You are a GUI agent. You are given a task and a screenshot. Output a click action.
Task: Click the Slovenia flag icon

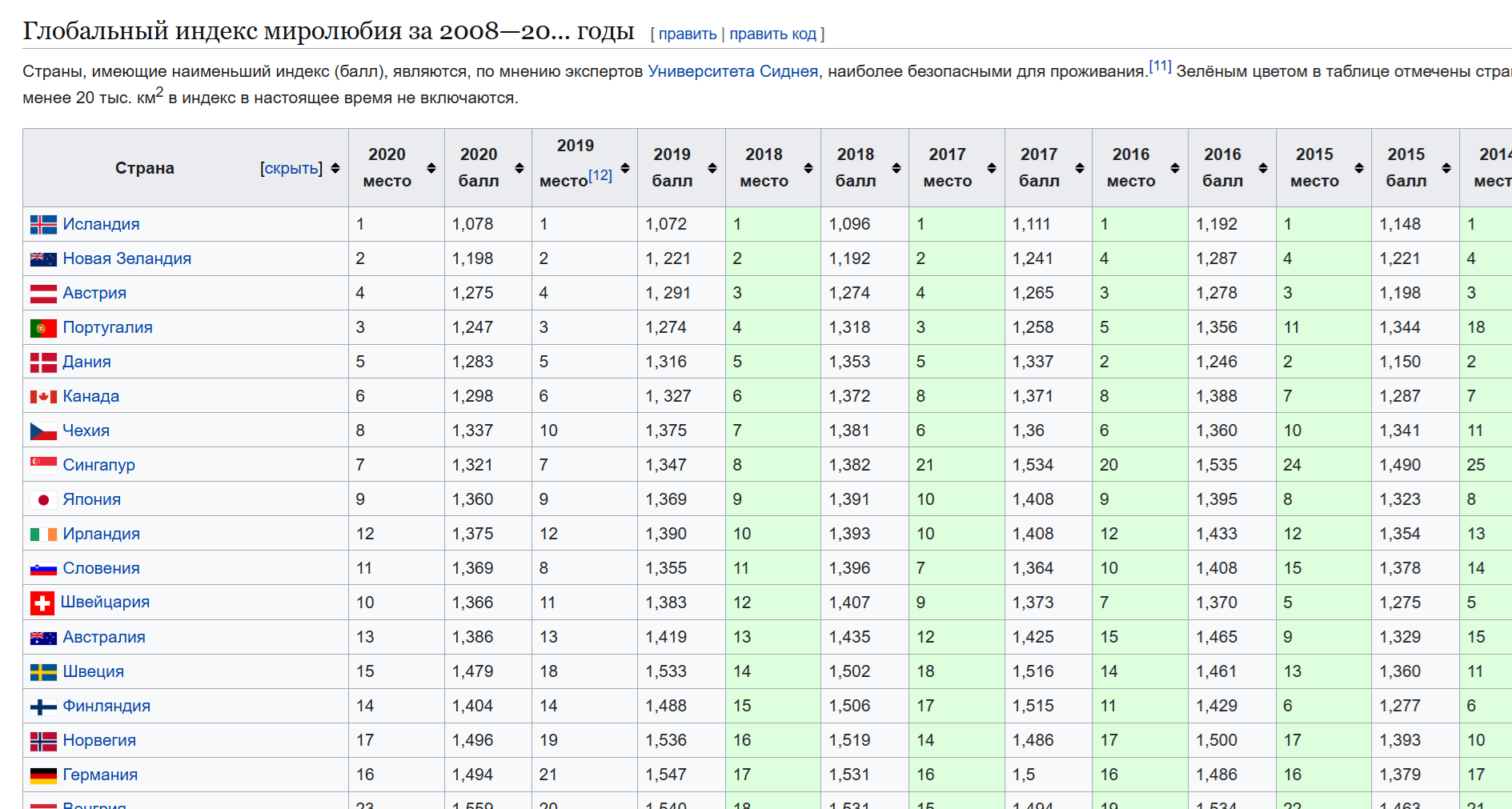[43, 569]
